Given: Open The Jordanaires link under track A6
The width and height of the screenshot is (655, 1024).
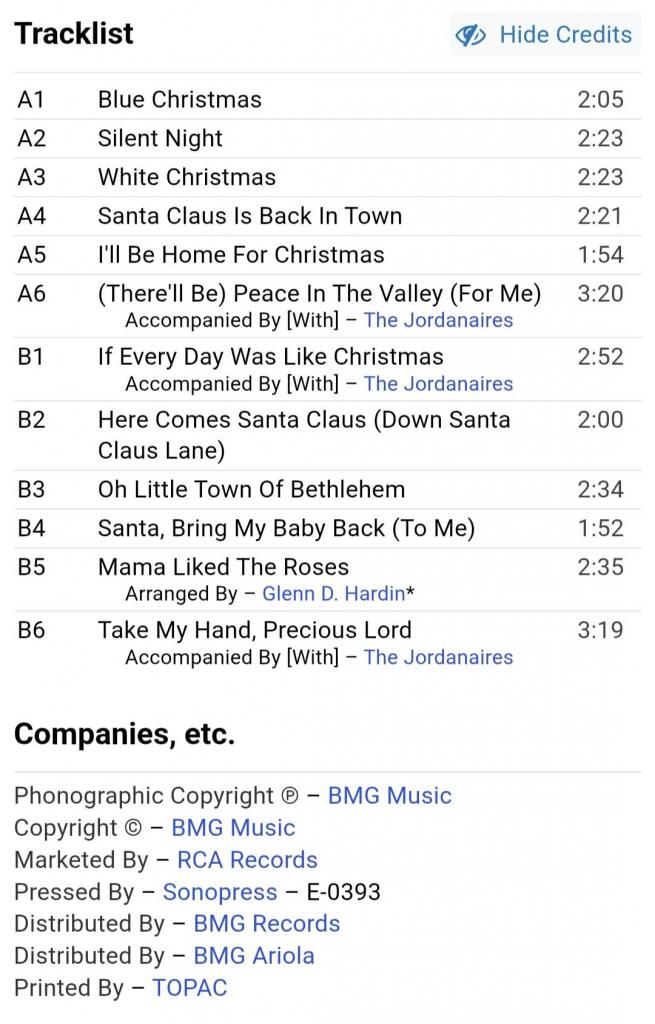Looking at the screenshot, I should pos(438,321).
